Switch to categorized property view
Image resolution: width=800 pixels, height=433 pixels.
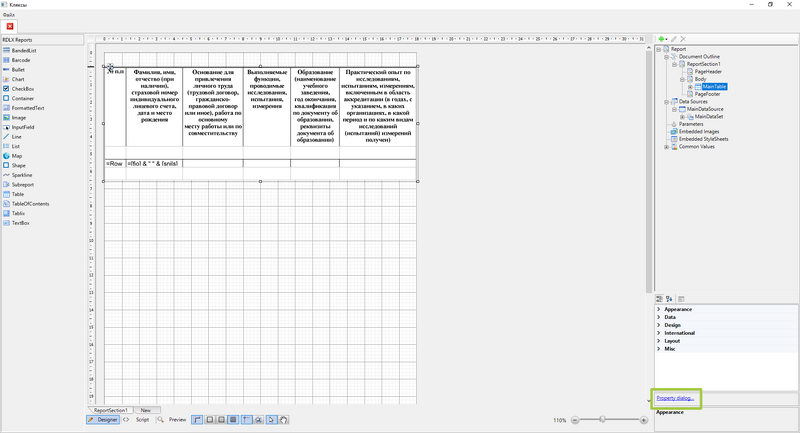click(660, 299)
